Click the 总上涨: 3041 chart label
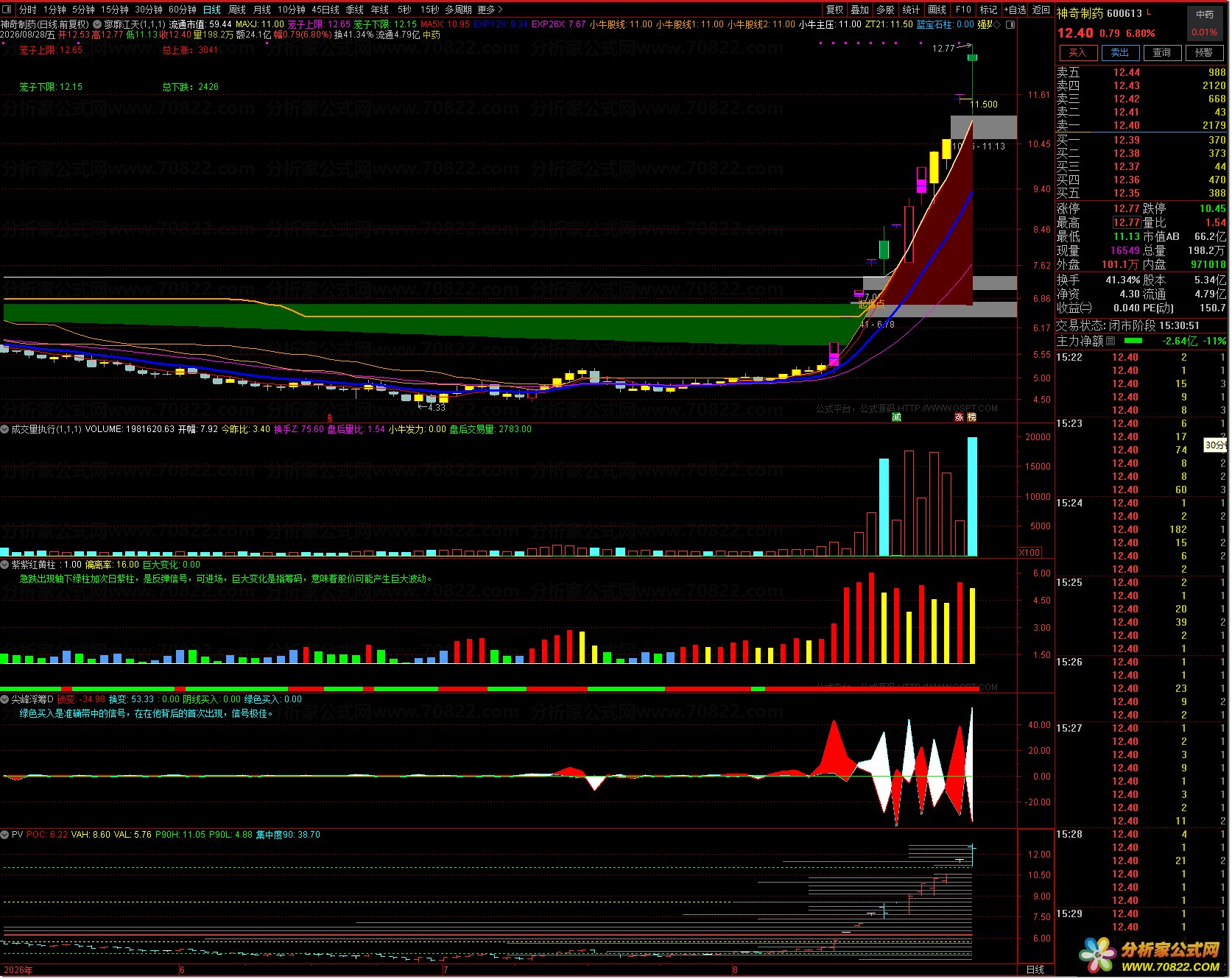The width and height of the screenshot is (1232, 979). 190,50
